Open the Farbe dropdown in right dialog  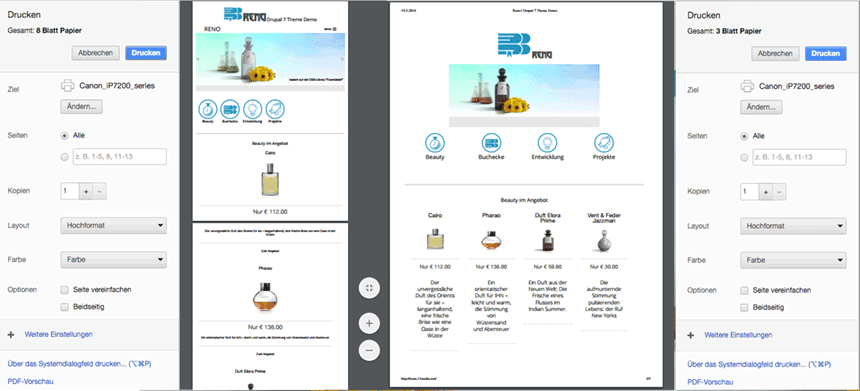pyautogui.click(x=793, y=260)
